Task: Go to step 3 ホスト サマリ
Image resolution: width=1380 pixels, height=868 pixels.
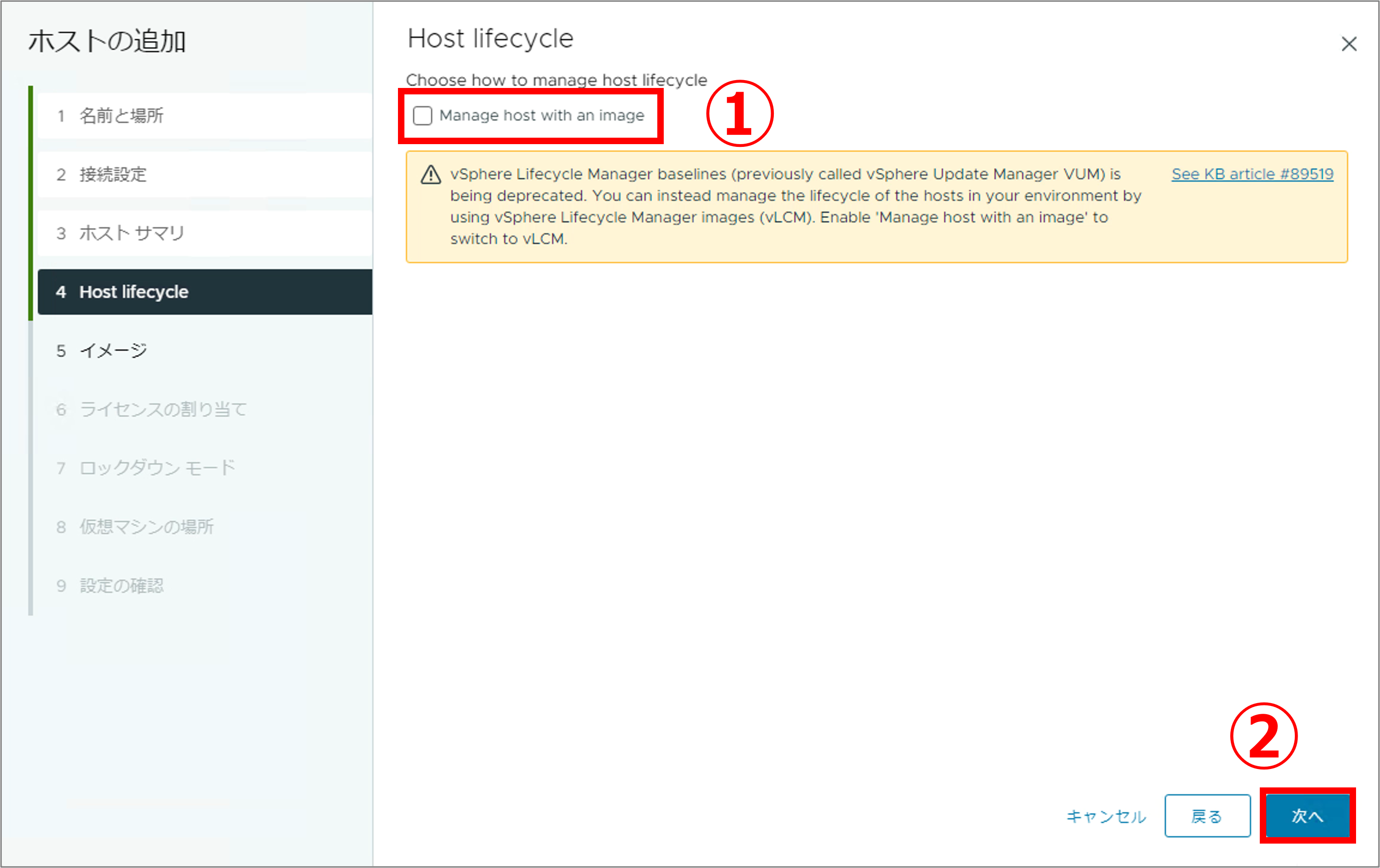Action: pos(132,233)
